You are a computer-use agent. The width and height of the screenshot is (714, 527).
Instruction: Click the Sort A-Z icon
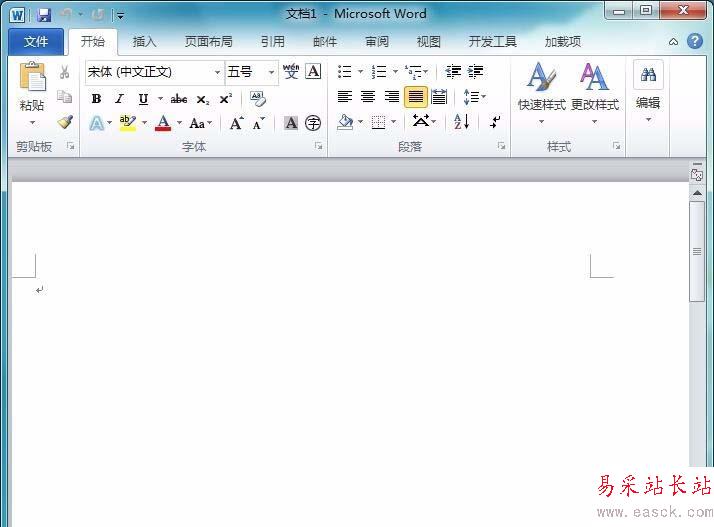click(462, 122)
